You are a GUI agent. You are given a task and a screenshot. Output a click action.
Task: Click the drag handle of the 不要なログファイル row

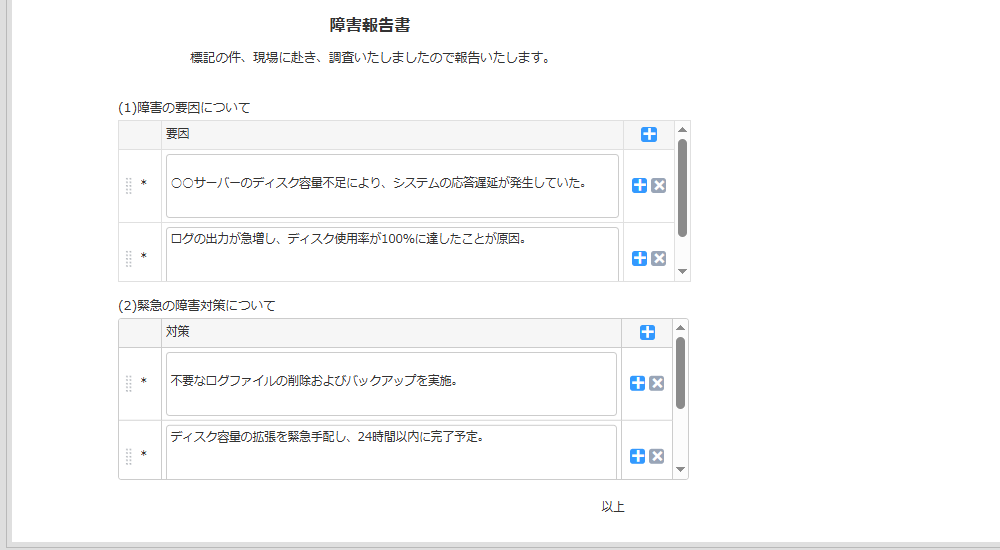(x=128, y=384)
